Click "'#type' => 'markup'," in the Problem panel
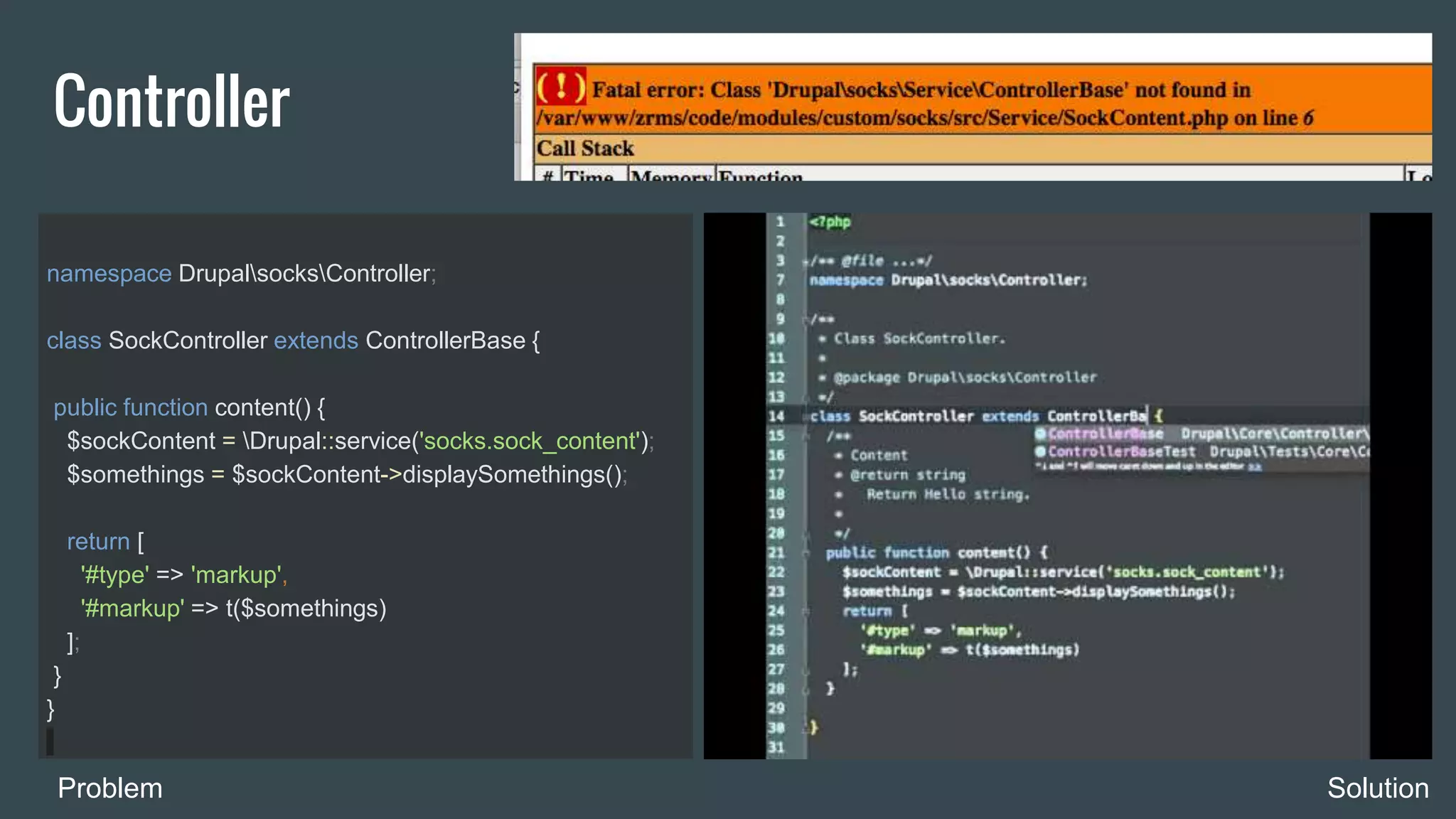 (184, 574)
